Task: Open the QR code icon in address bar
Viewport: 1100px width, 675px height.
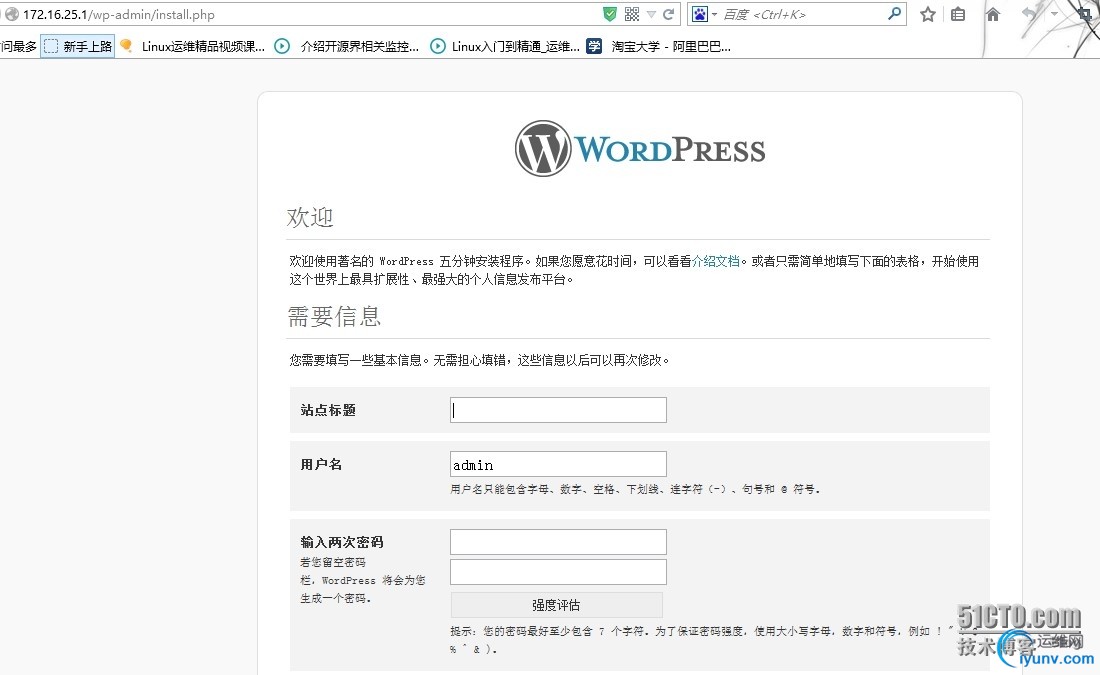Action: [632, 14]
